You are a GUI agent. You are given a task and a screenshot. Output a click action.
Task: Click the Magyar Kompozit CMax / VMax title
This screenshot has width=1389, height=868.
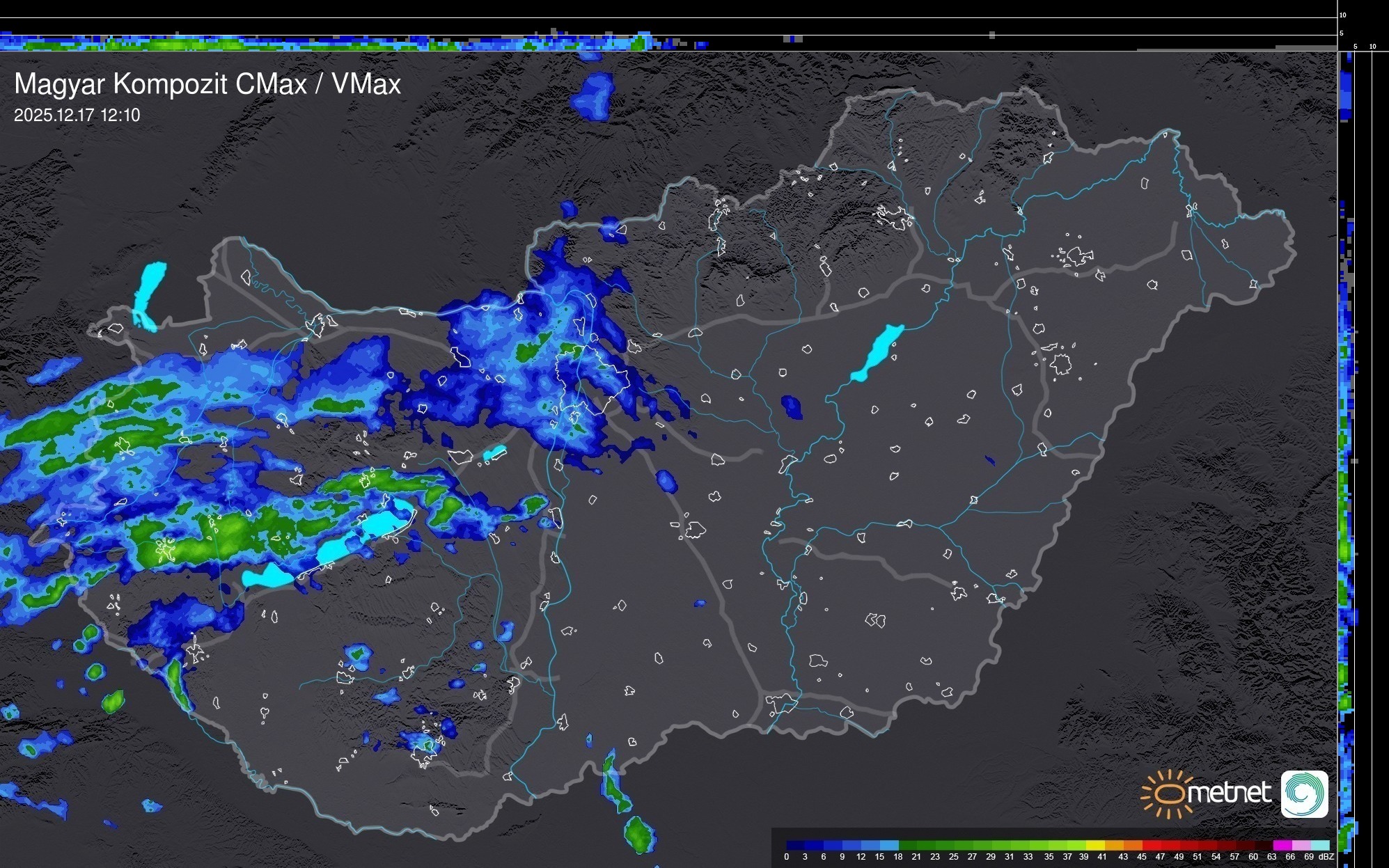(207, 84)
